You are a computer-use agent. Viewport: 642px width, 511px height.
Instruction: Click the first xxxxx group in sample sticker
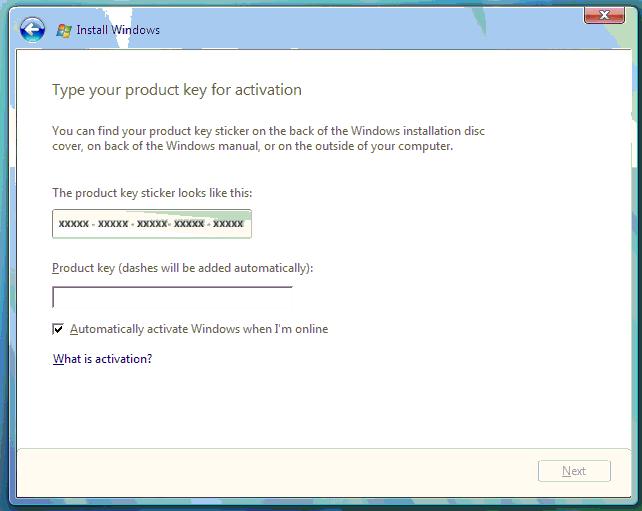pos(74,224)
